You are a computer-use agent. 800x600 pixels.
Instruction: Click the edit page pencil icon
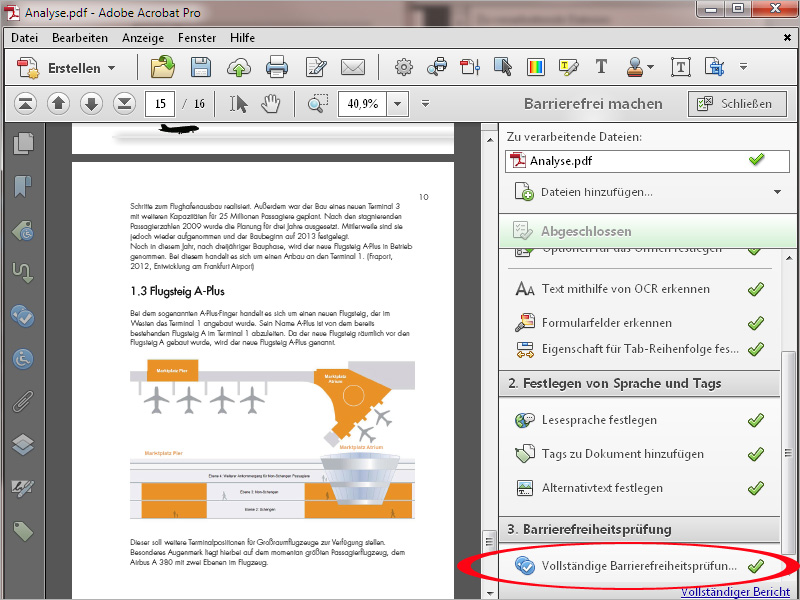[316, 67]
